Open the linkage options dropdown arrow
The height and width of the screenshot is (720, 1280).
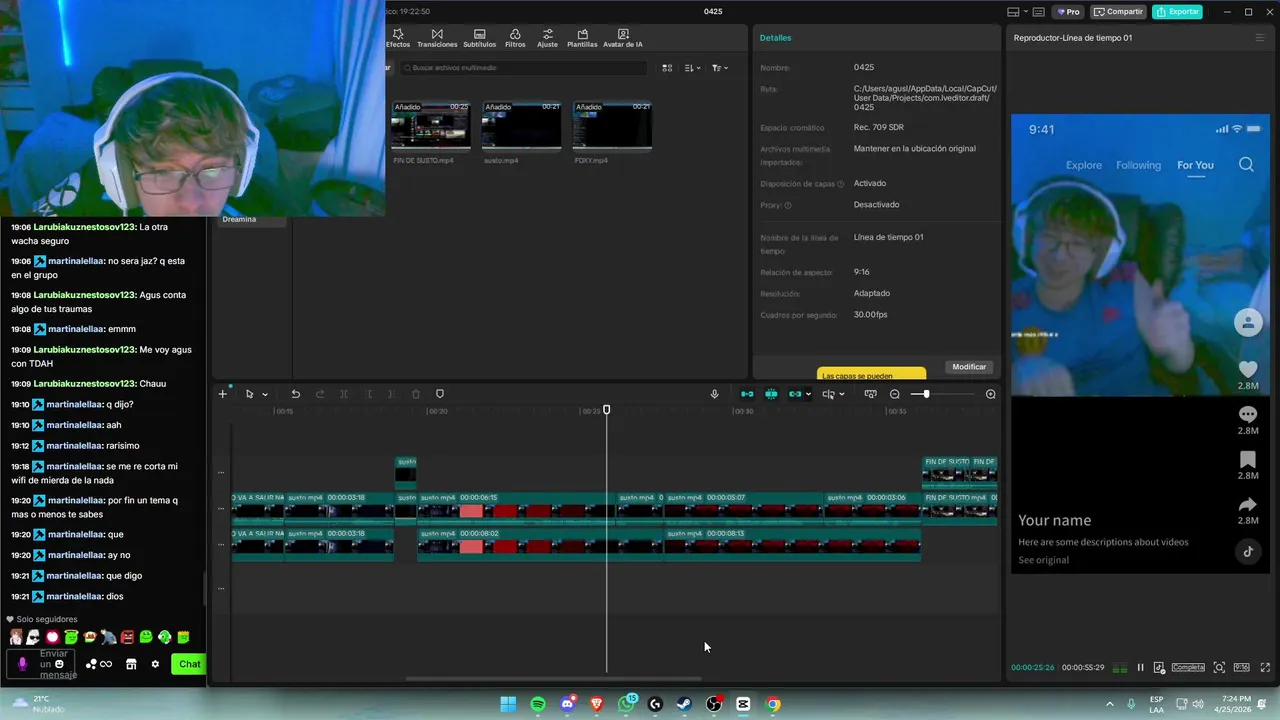(x=808, y=394)
